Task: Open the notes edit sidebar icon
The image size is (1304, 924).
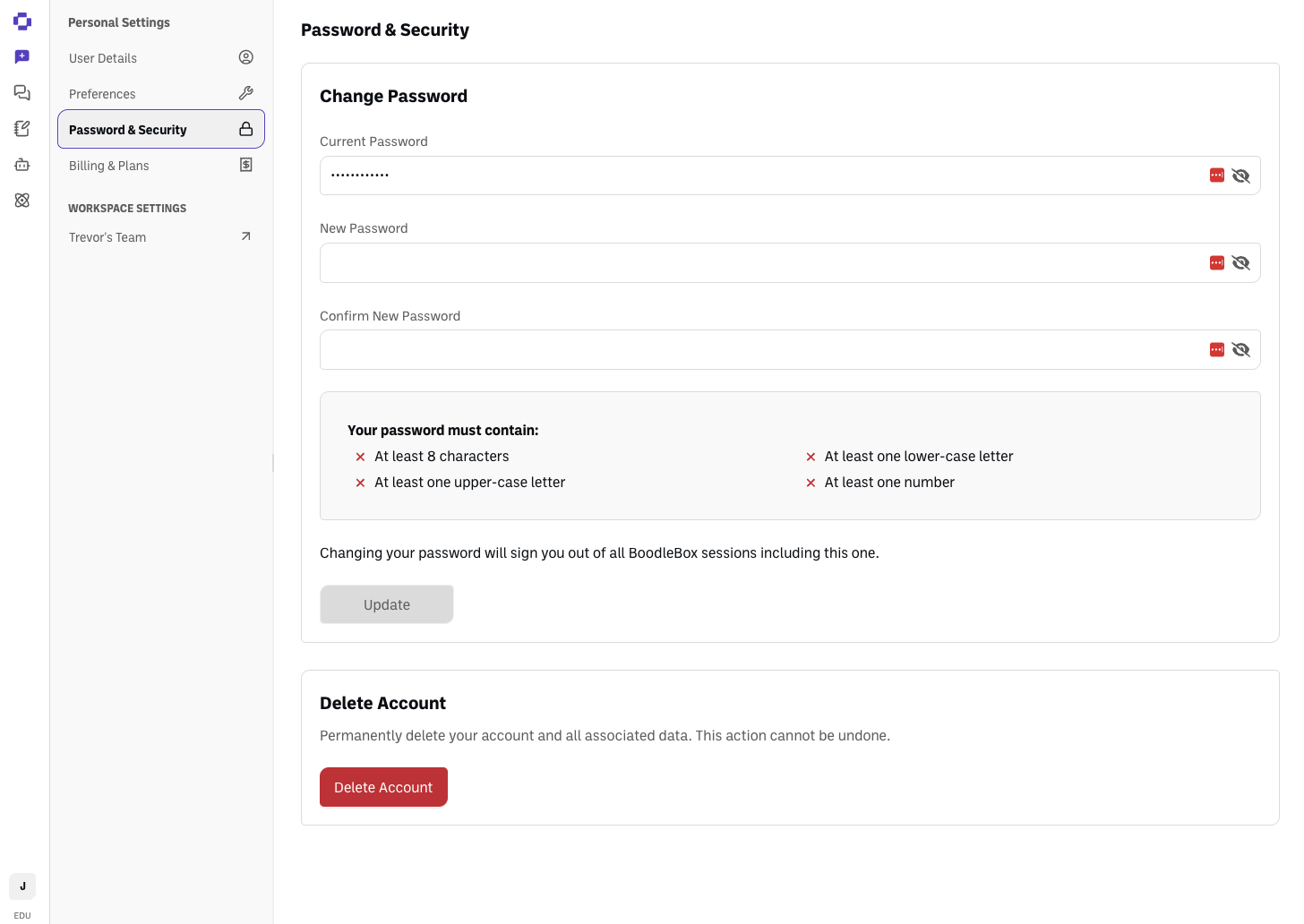Action: point(22,129)
